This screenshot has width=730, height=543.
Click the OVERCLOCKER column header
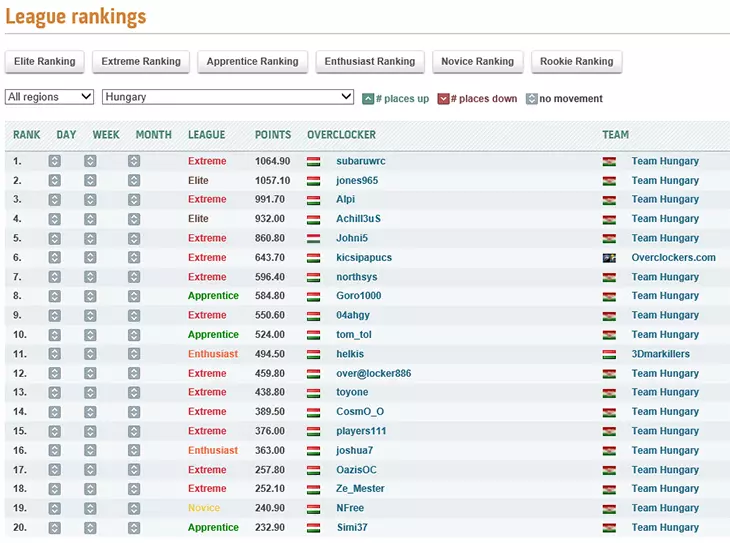pyautogui.click(x=341, y=135)
